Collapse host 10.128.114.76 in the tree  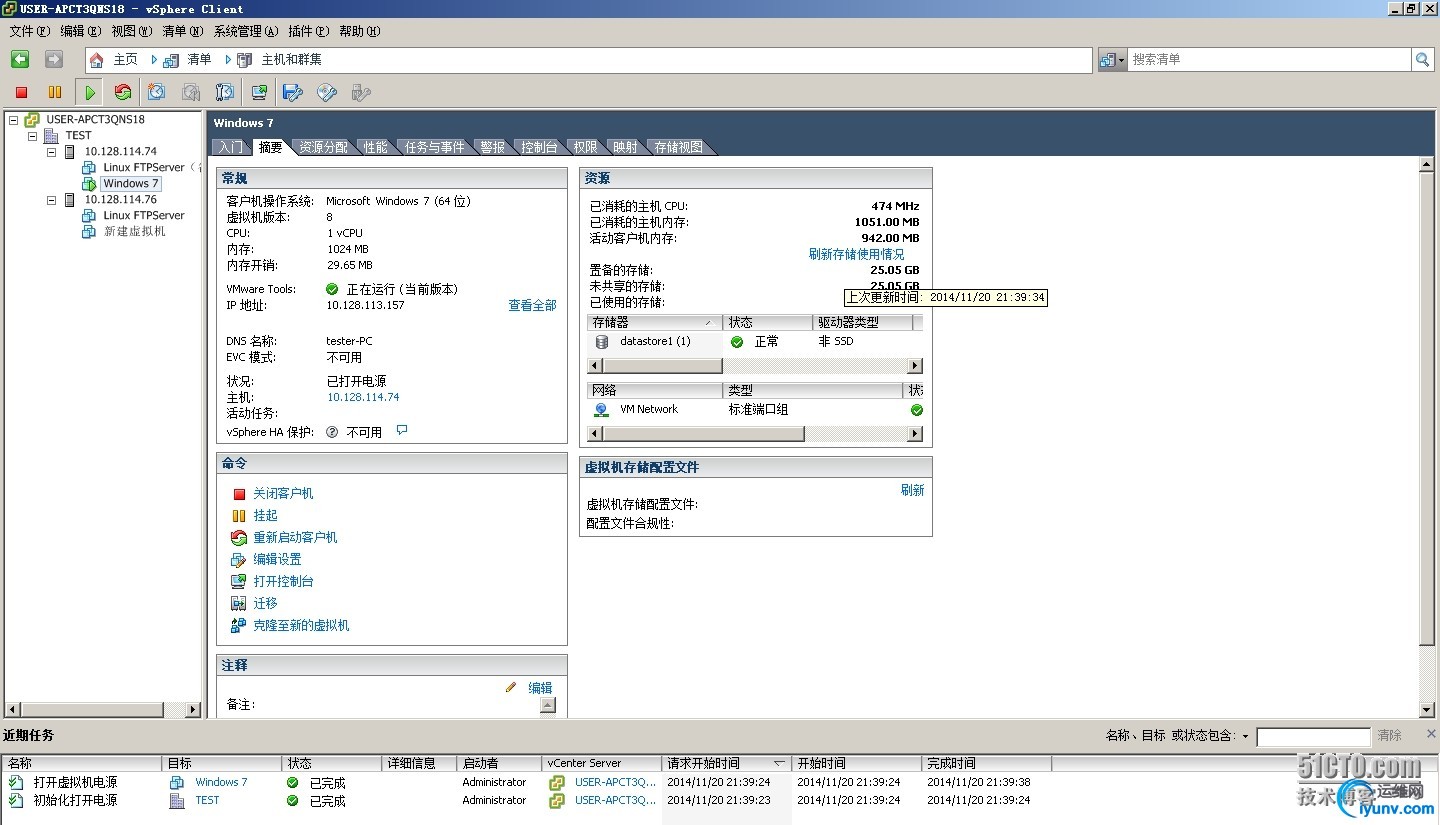(x=52, y=200)
